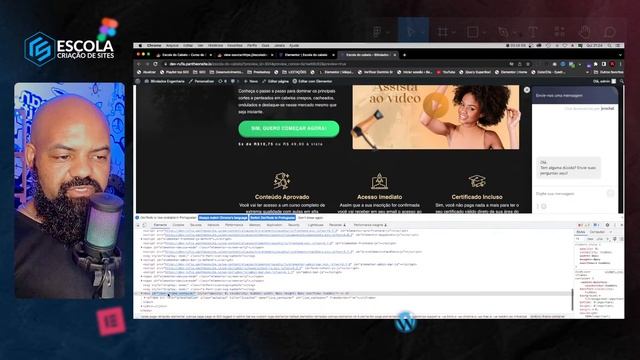
Task: Select the active Escola do cabelo Blindados tab
Action: pos(368,55)
